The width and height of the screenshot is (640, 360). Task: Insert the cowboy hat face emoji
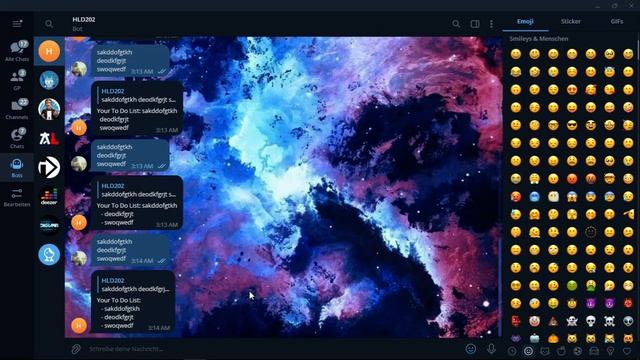point(572,303)
